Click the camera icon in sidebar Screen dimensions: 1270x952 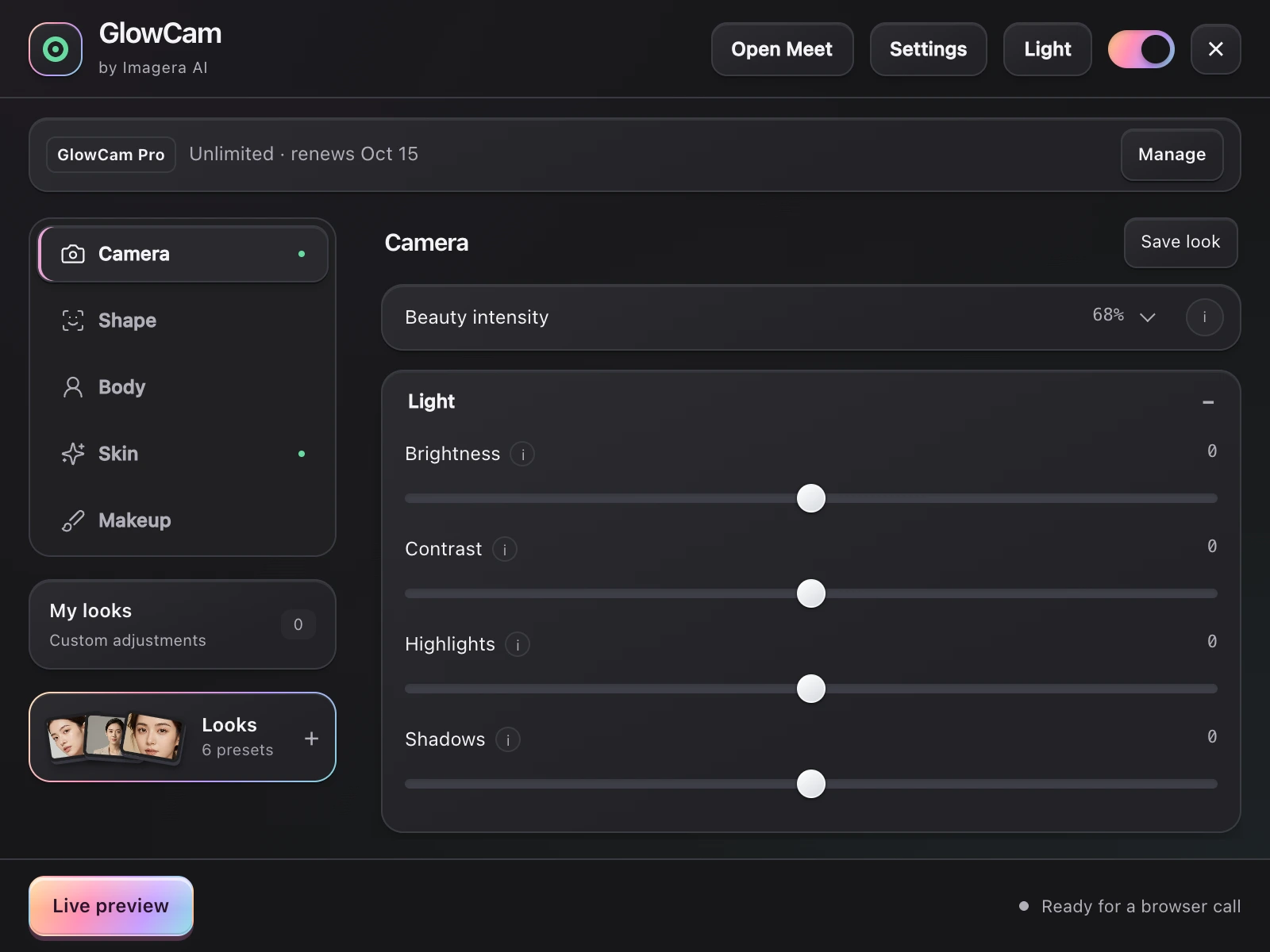tap(73, 254)
